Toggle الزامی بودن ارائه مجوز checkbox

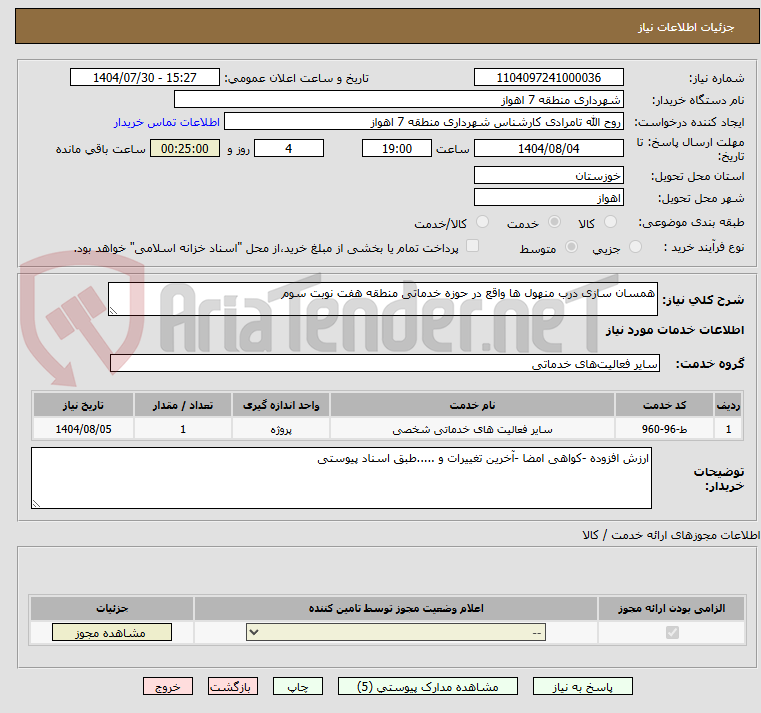pyautogui.click(x=672, y=632)
